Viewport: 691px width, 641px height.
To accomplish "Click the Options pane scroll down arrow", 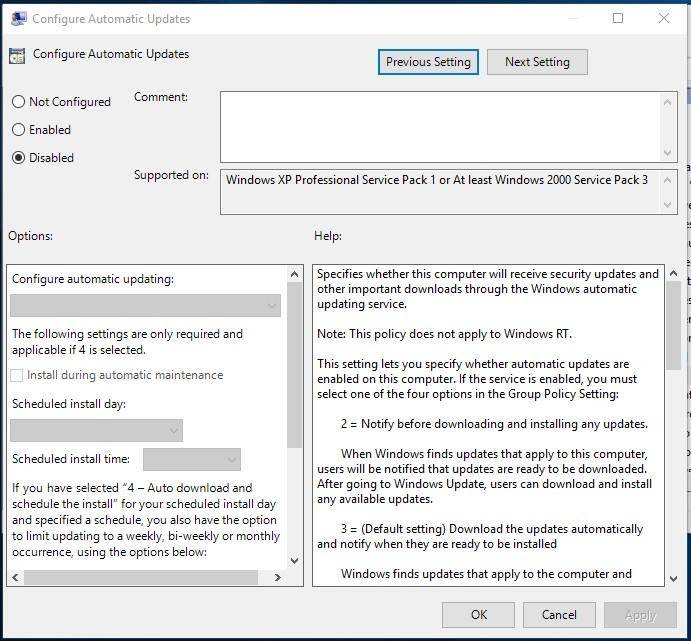I will (x=294, y=560).
